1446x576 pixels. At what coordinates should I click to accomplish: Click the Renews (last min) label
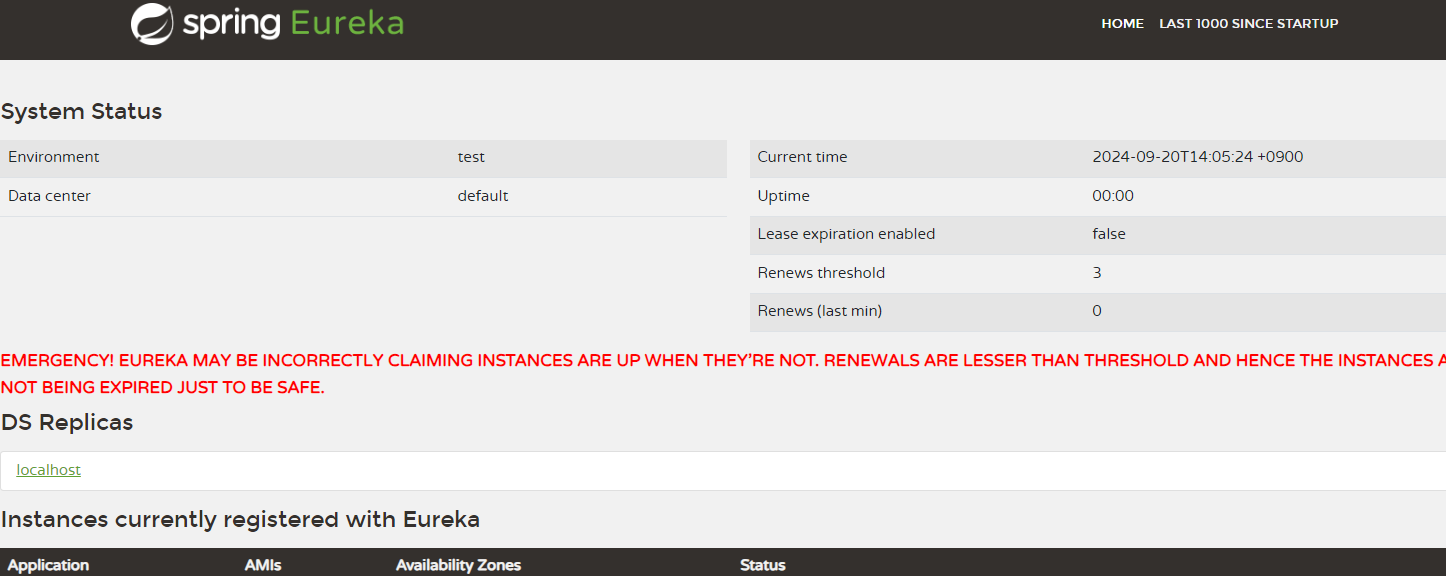point(820,311)
